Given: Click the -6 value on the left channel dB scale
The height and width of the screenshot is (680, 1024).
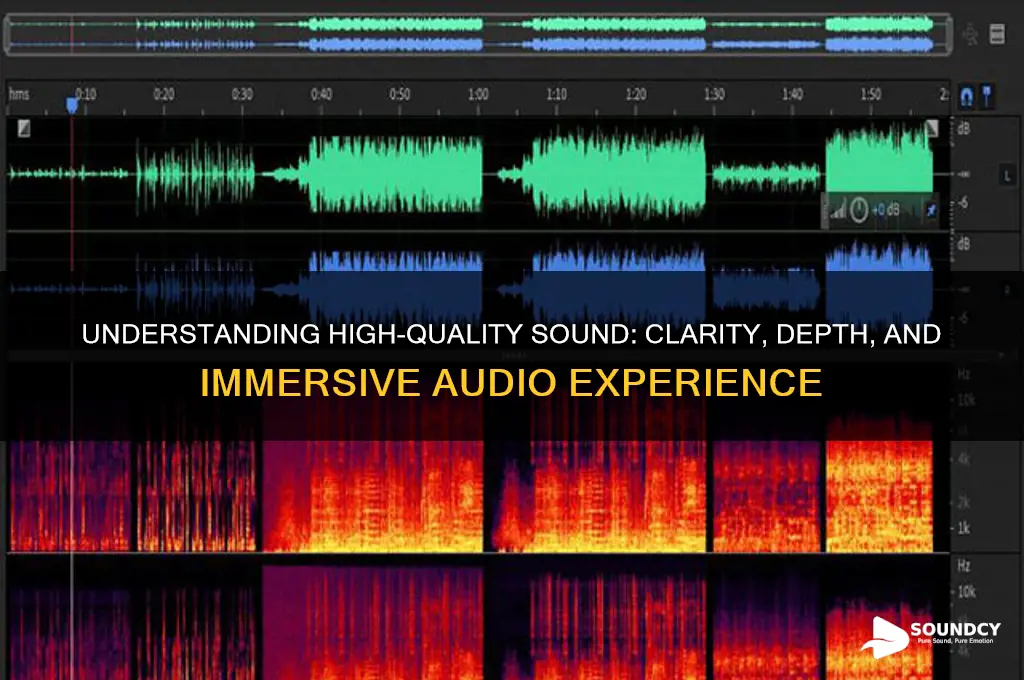Looking at the screenshot, I should 963,203.
